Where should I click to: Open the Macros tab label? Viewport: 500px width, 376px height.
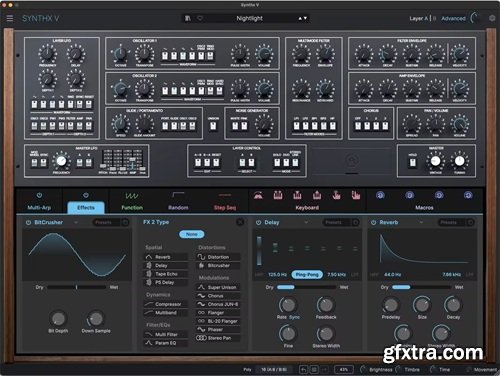pos(424,208)
